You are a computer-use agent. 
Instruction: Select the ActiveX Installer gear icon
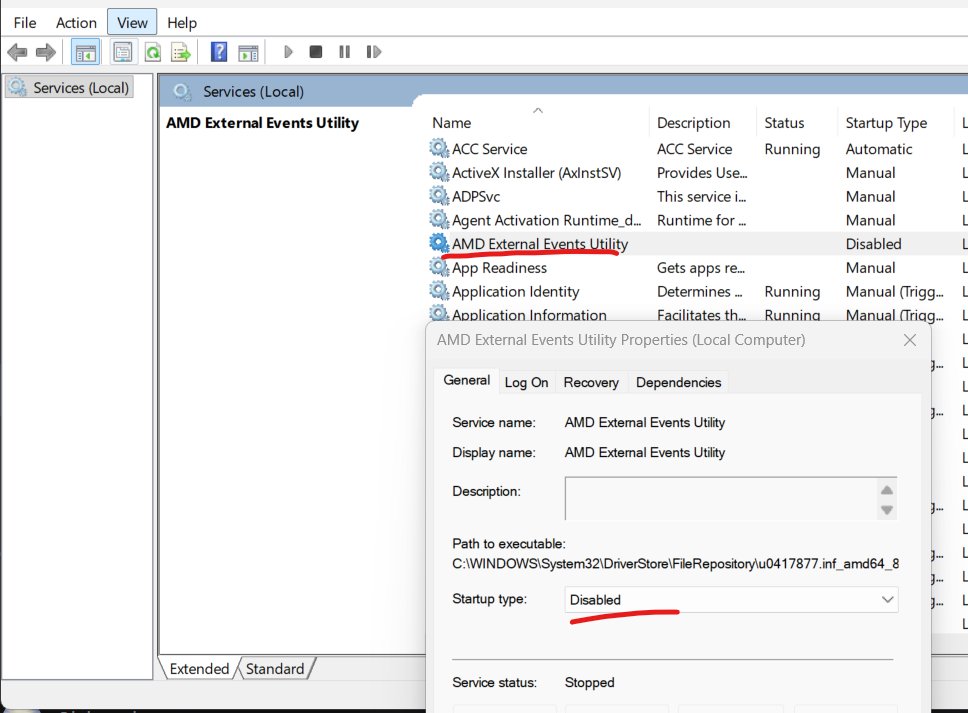pos(439,172)
